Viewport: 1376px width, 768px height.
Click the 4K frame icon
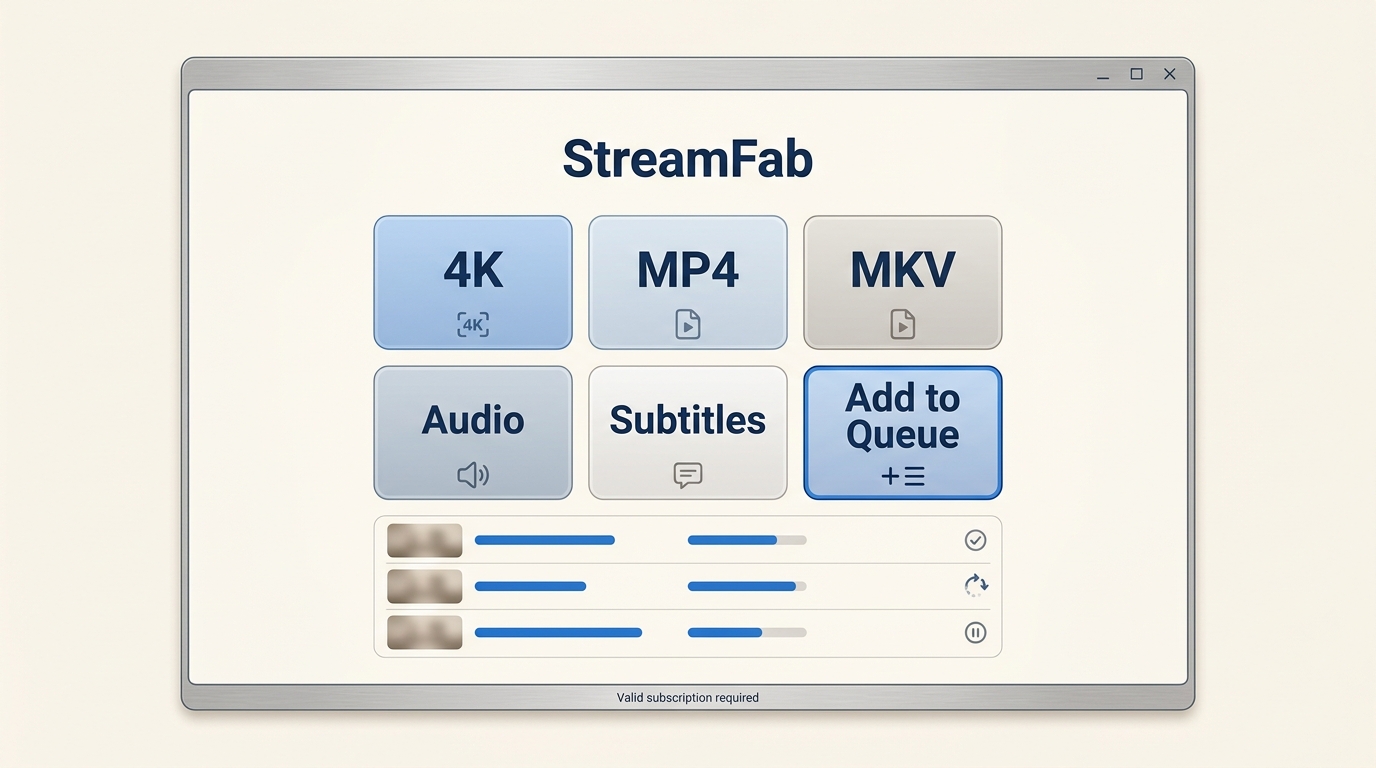click(x=473, y=324)
